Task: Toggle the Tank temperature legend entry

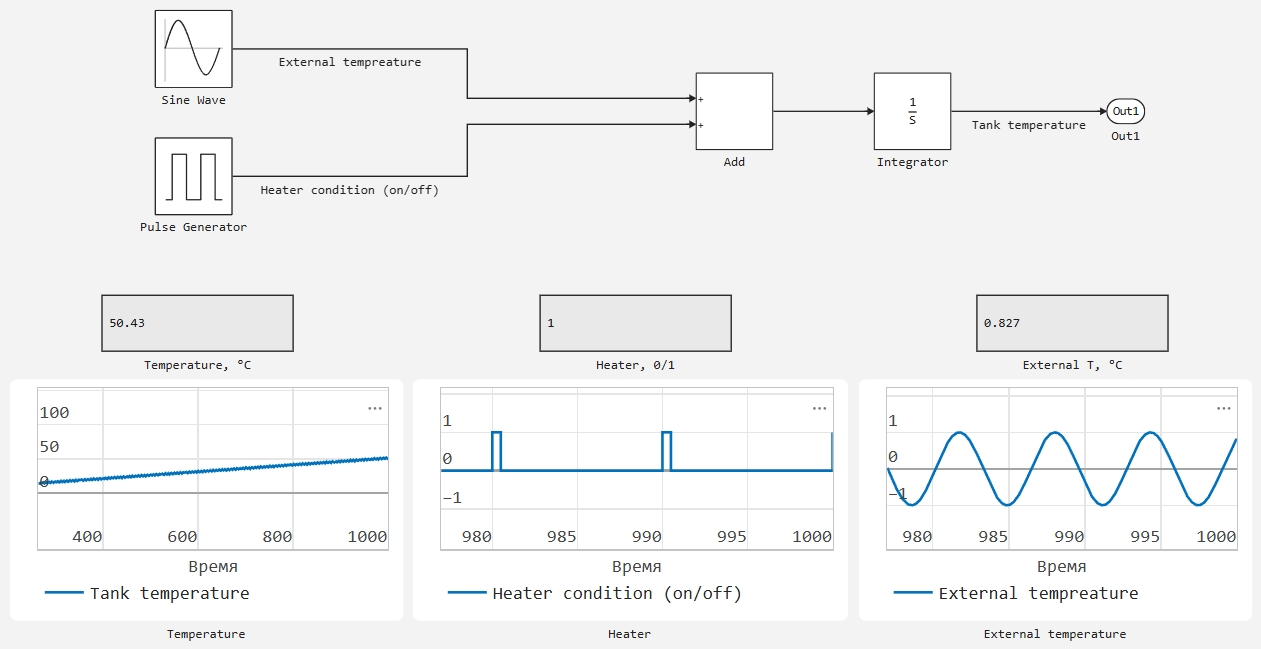Action: (147, 593)
